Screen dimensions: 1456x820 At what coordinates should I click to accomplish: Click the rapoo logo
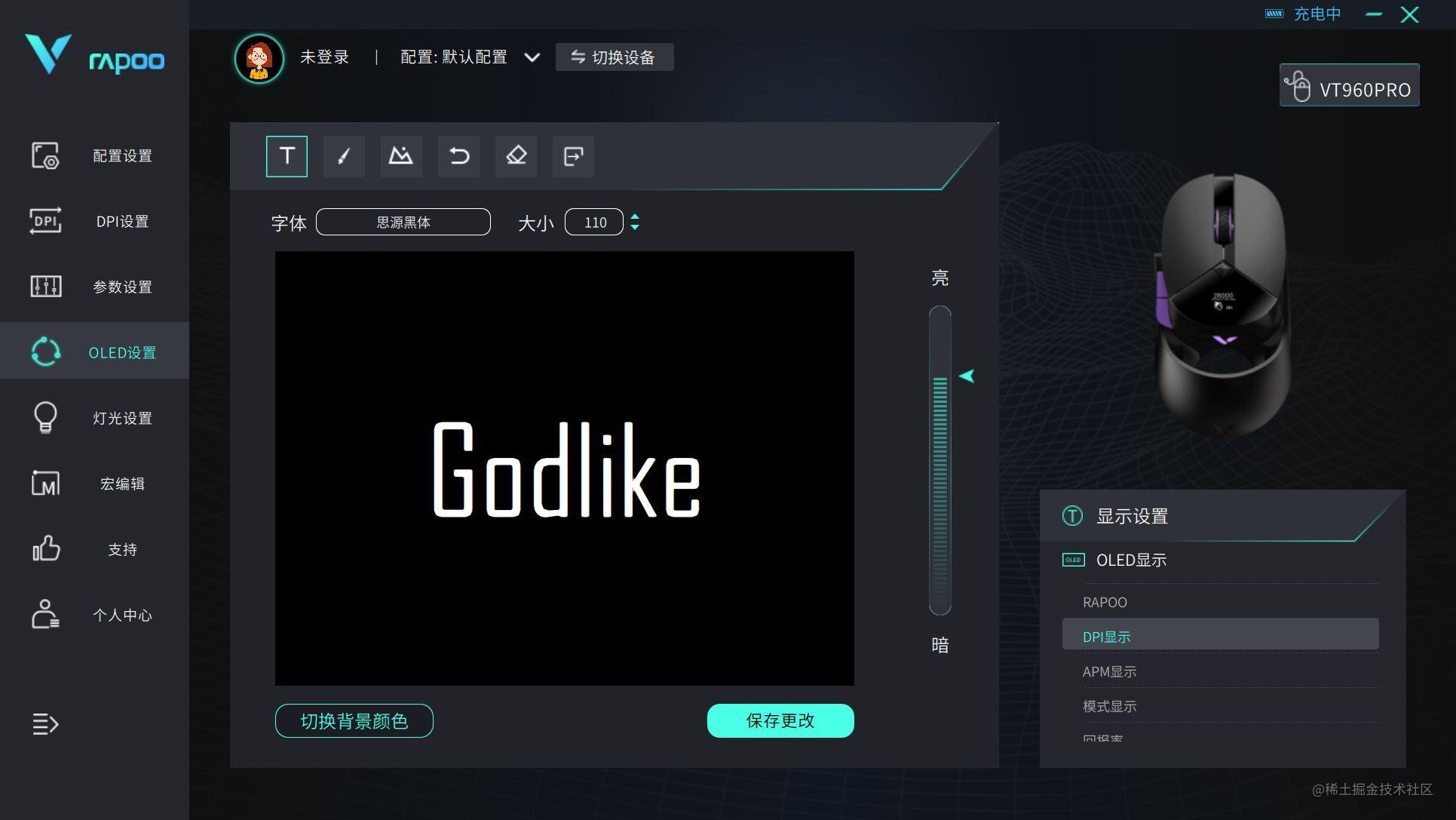pos(94,55)
